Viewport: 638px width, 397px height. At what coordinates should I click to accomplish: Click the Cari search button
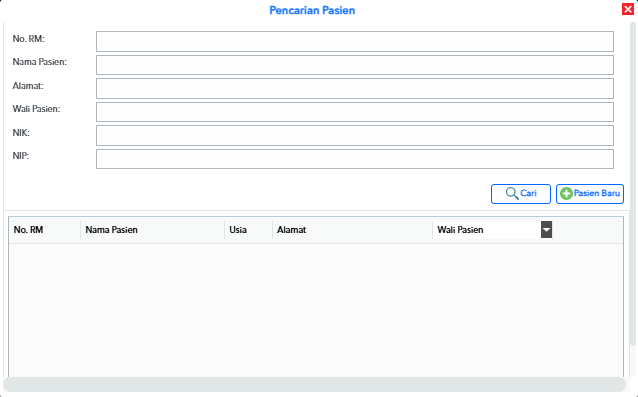[521, 194]
